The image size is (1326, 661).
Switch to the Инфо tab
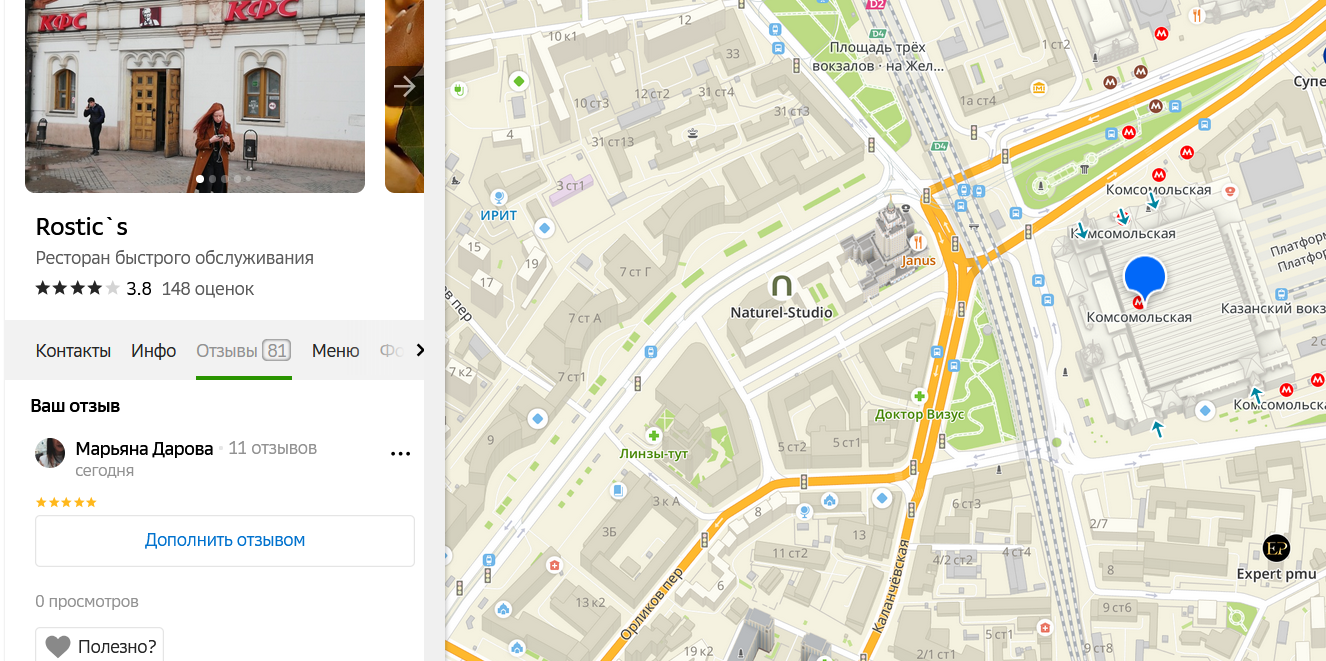(154, 350)
